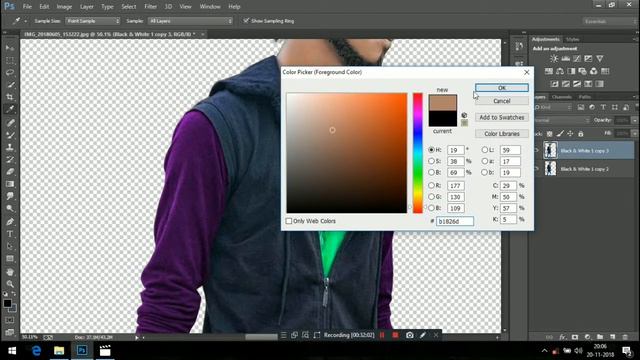Stop the screen recording

point(395,335)
